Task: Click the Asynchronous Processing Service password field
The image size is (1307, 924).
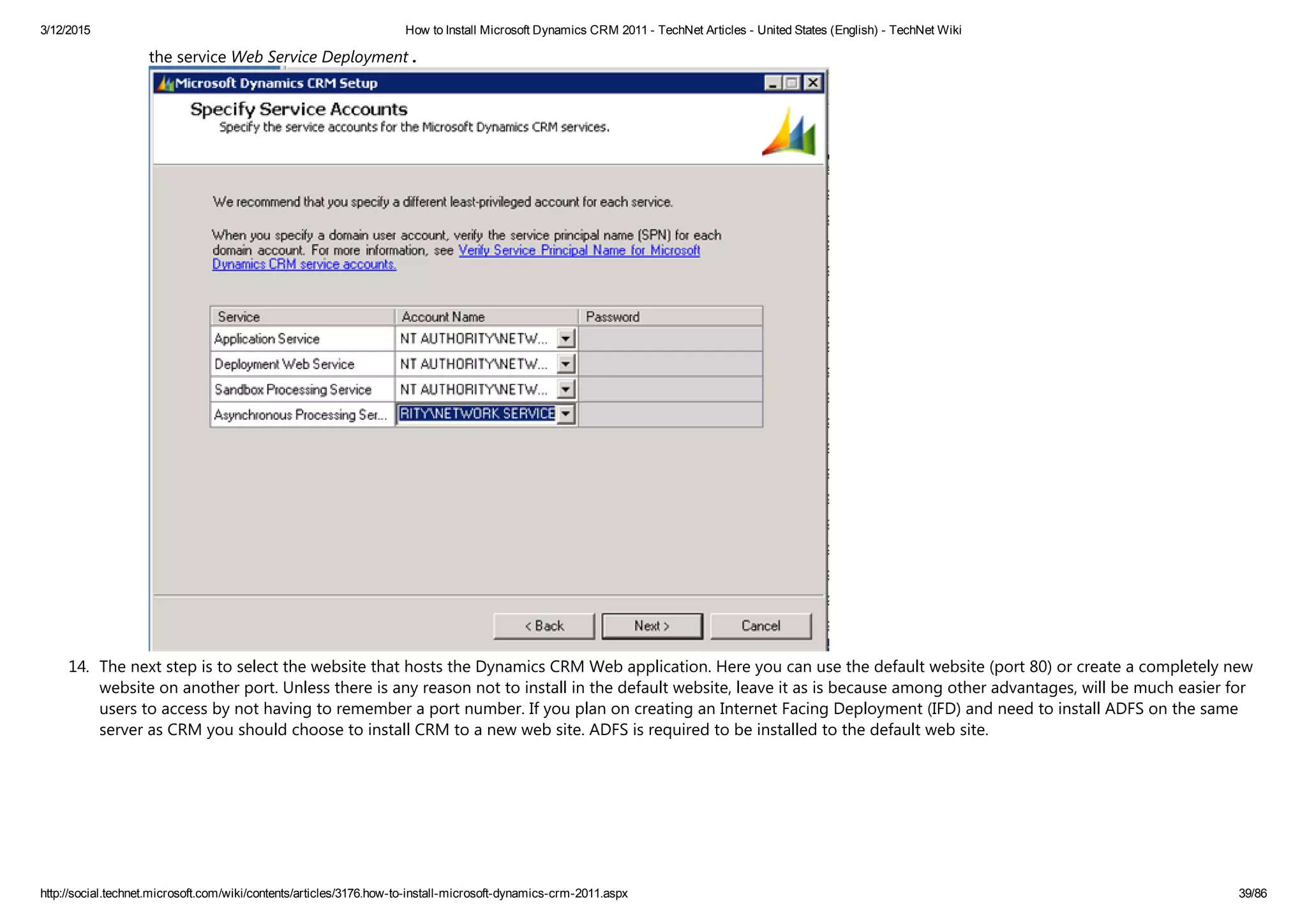Action: pyautogui.click(x=670, y=415)
